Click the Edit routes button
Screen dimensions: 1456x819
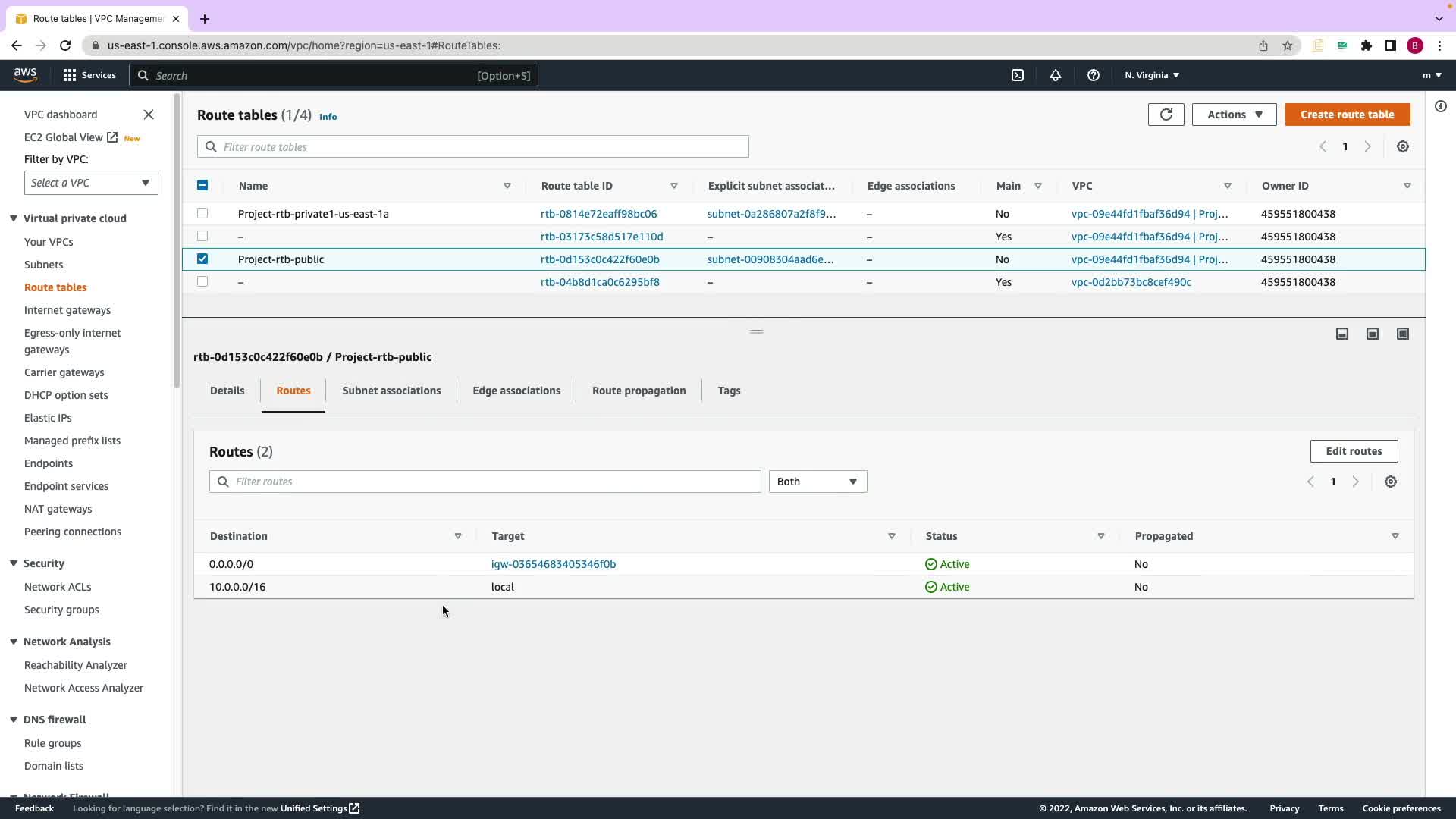coord(1353,451)
